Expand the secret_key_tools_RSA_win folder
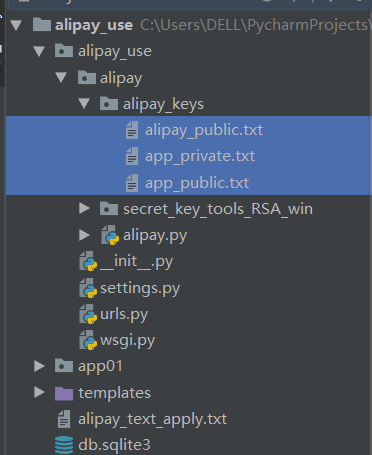The image size is (372, 455). click(84, 209)
